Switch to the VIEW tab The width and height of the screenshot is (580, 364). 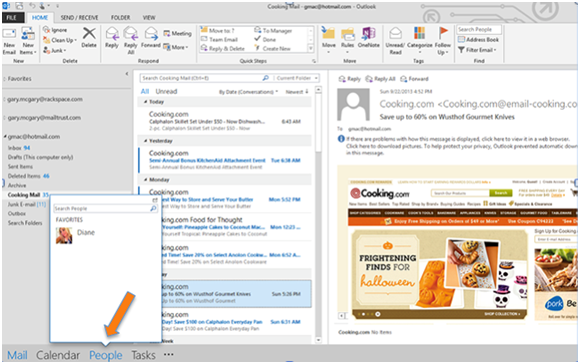point(149,17)
